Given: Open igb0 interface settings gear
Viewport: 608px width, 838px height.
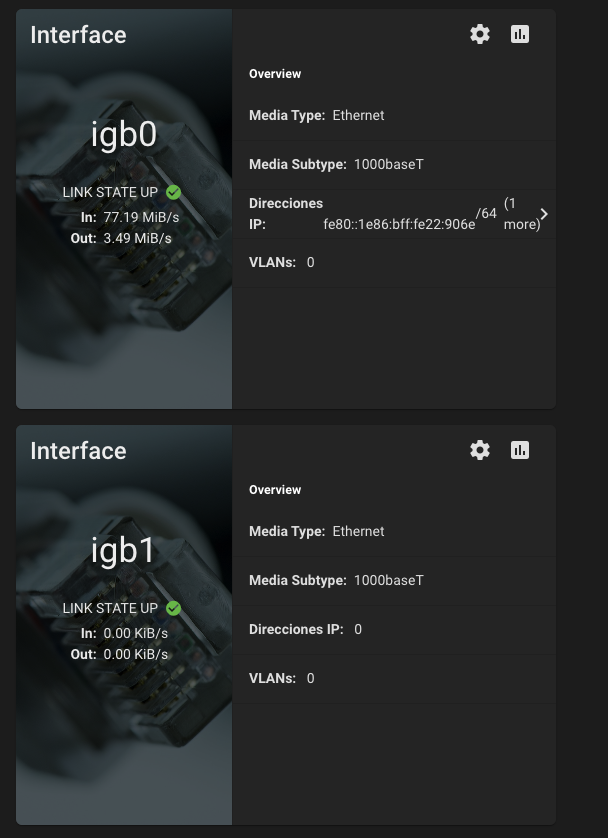Looking at the screenshot, I should (480, 34).
